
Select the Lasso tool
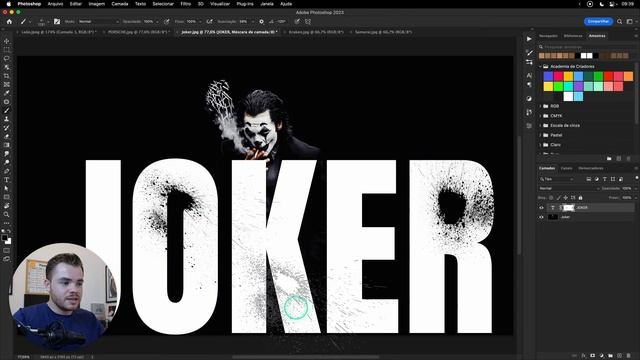pos(7,58)
